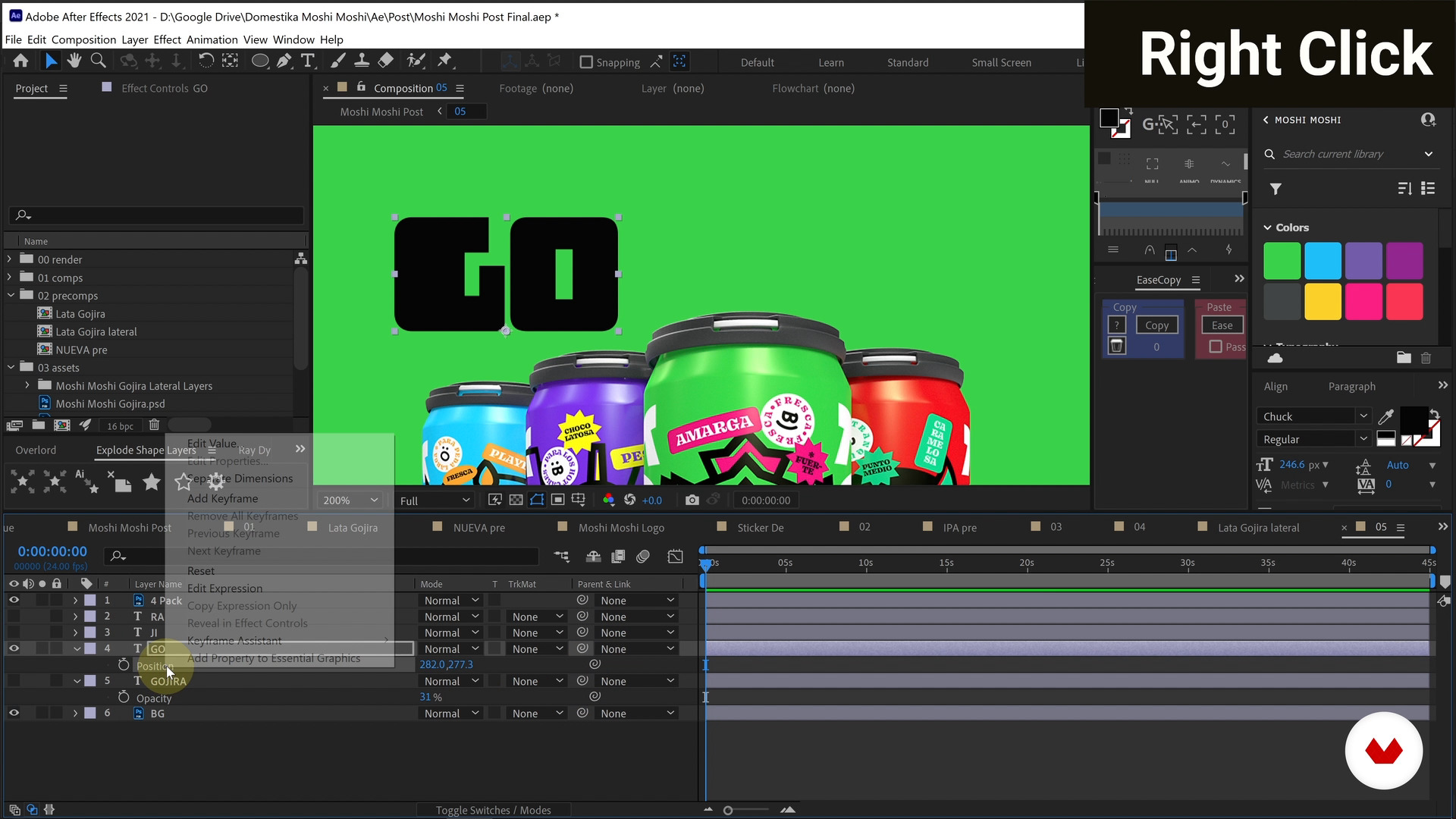Select the Eraser tool
1456x819 pixels.
[385, 61]
